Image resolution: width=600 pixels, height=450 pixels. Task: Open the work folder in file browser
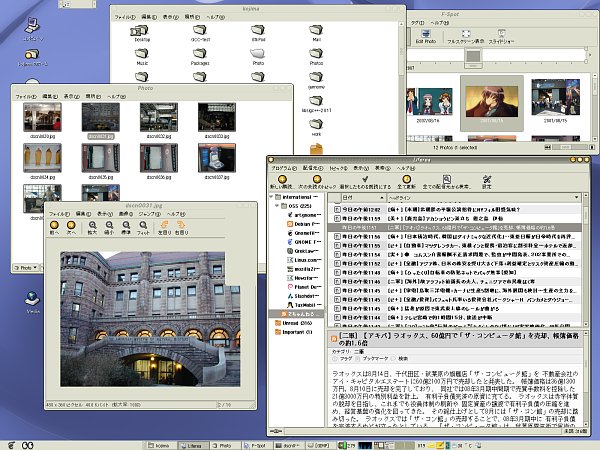pos(316,127)
